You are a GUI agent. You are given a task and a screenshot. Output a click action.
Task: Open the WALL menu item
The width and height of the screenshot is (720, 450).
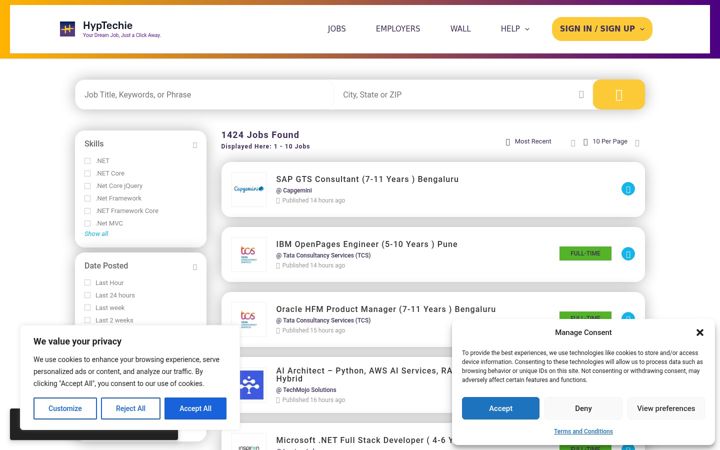pos(460,29)
